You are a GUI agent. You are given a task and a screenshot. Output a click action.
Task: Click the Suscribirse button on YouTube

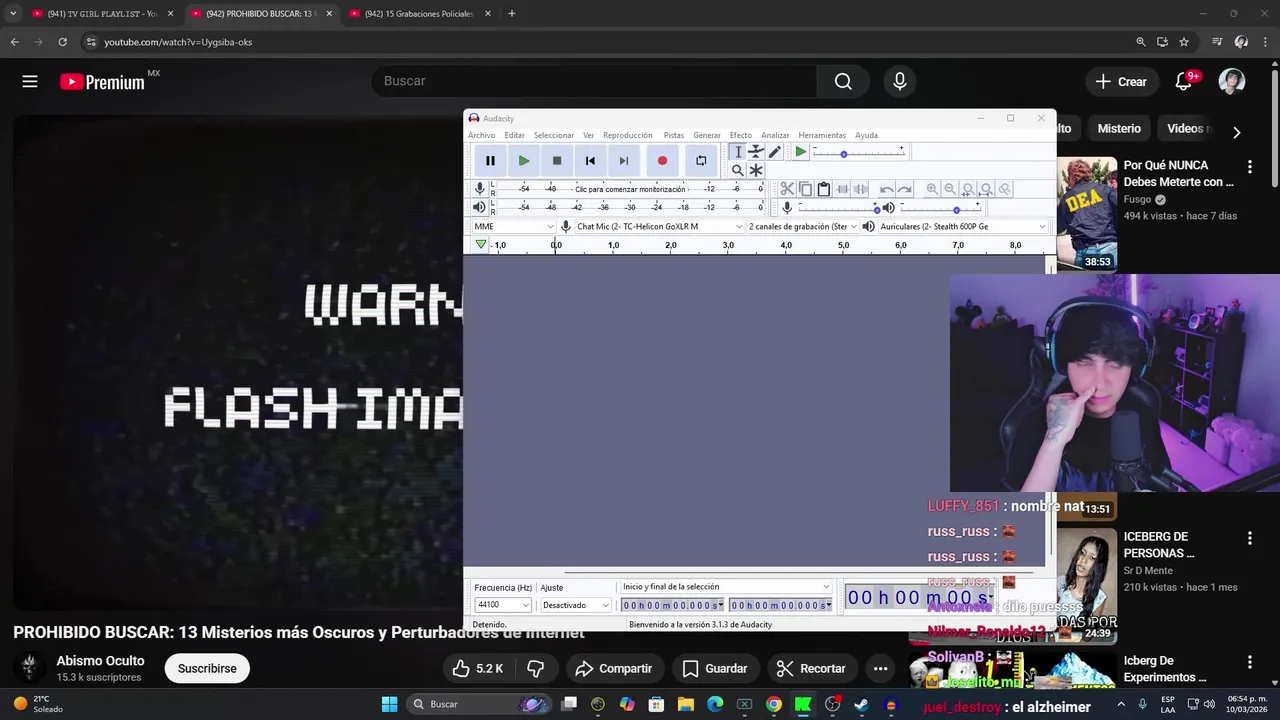(x=207, y=668)
